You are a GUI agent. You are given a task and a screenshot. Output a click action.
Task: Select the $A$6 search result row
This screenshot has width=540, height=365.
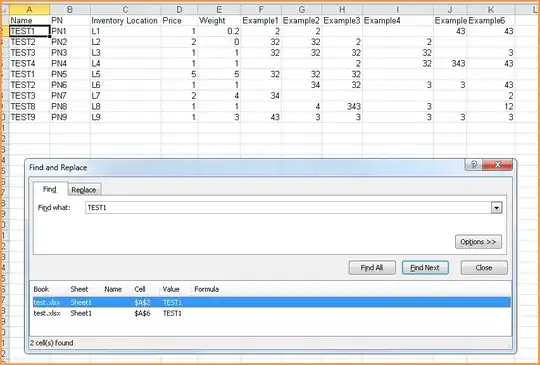[271, 313]
